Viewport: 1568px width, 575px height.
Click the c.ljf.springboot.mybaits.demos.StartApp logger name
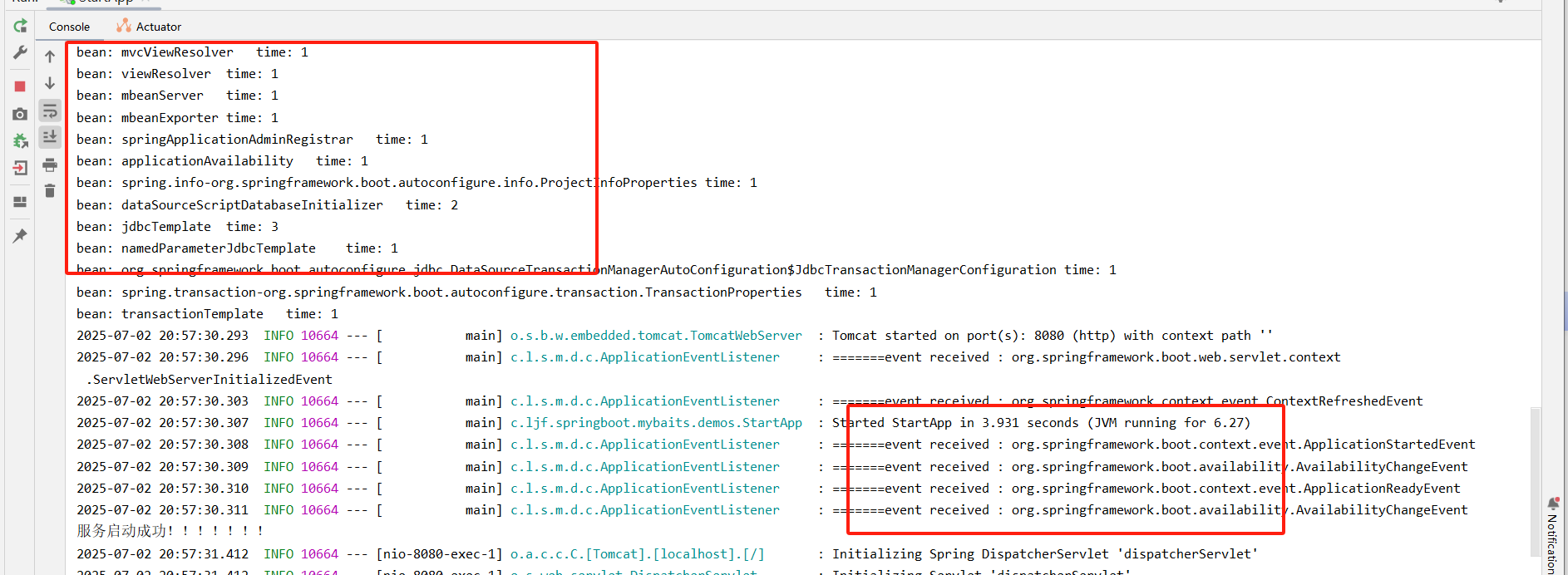(656, 423)
